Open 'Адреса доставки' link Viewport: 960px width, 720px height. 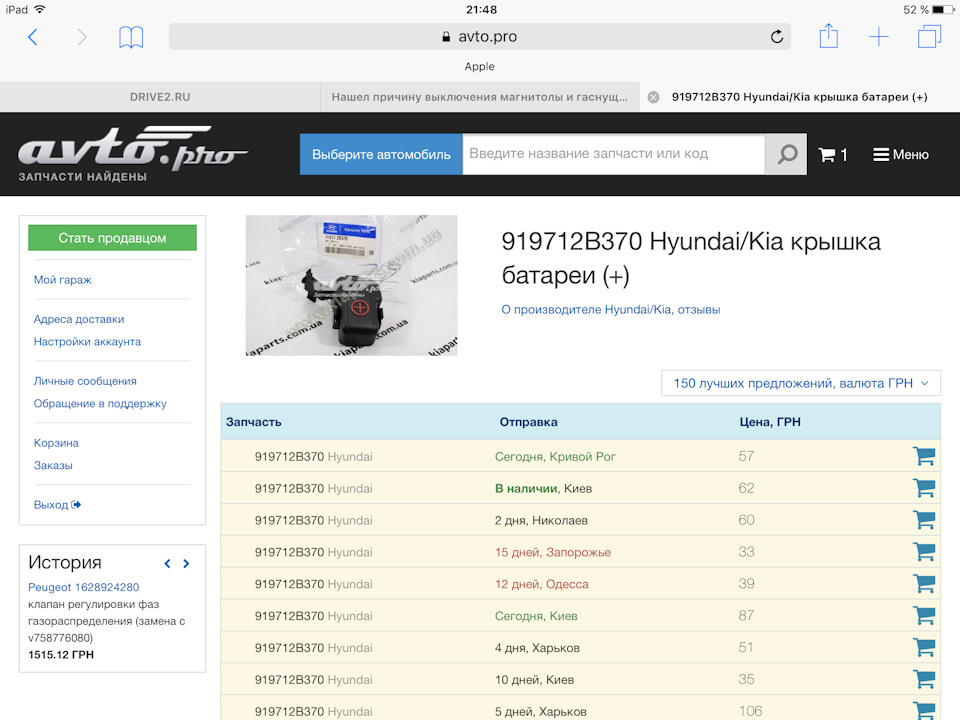[x=79, y=319]
